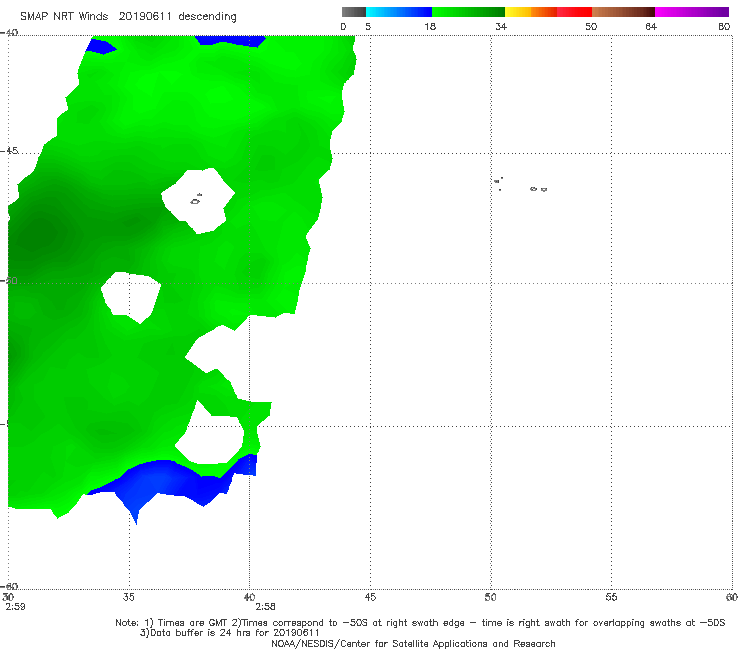This screenshot has width=740, height=650.
Task: Pick the yellow-orange segment of the color bar
Action: 531,12
